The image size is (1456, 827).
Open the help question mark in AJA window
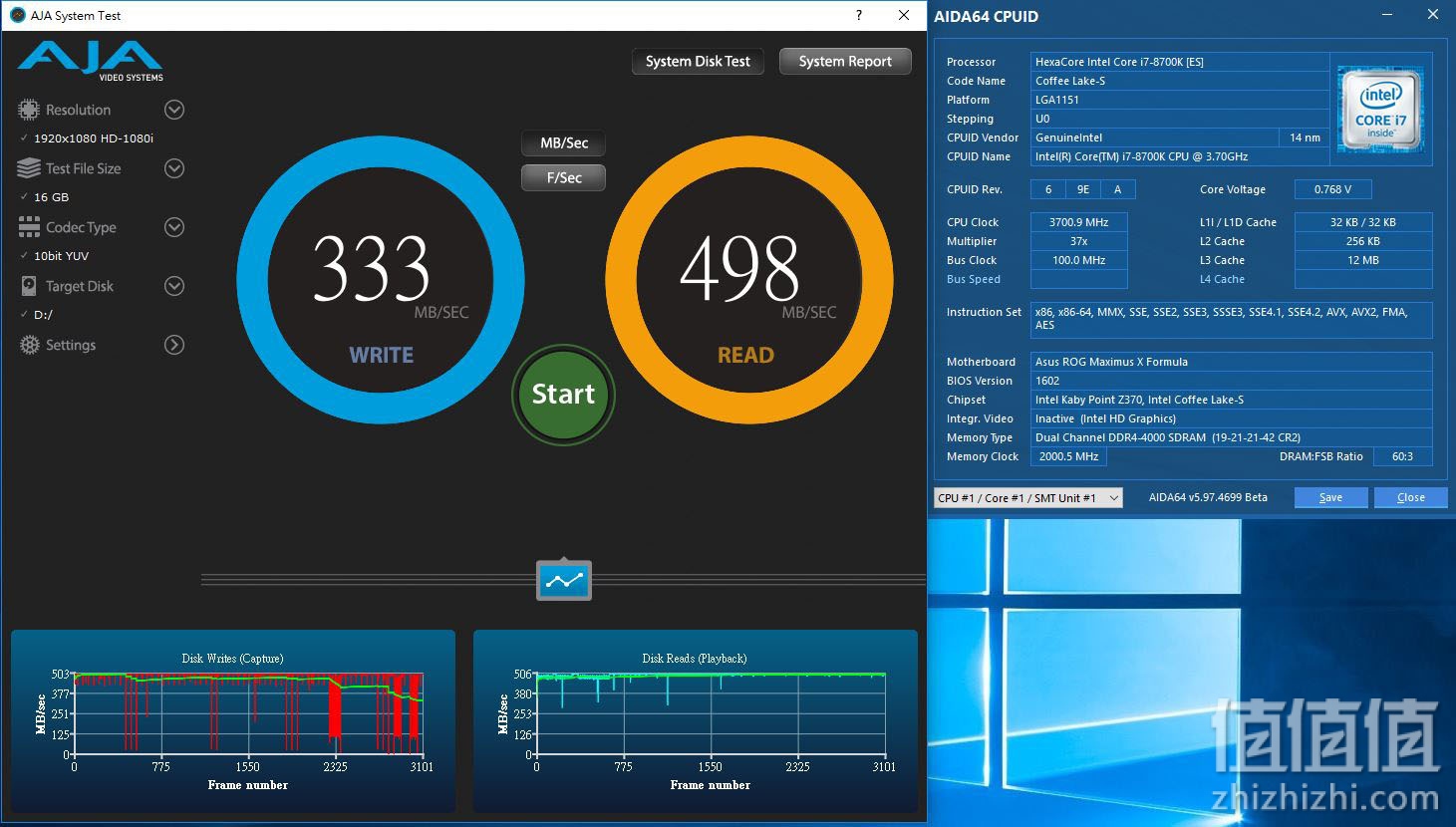(859, 15)
